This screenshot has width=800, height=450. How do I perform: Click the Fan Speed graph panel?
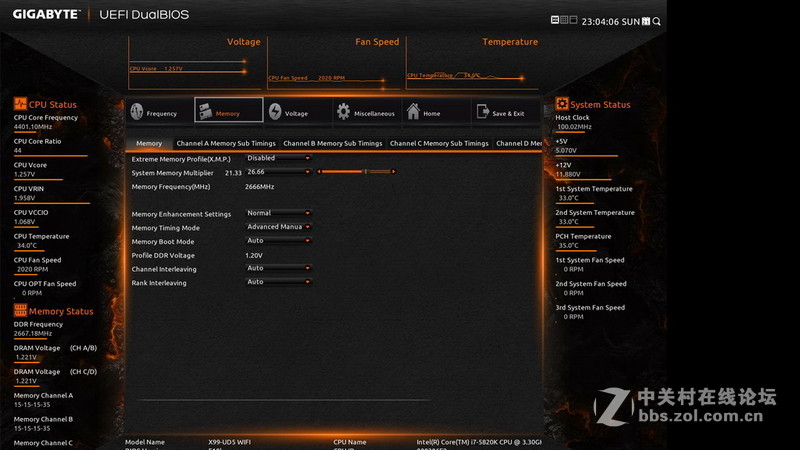pos(334,63)
